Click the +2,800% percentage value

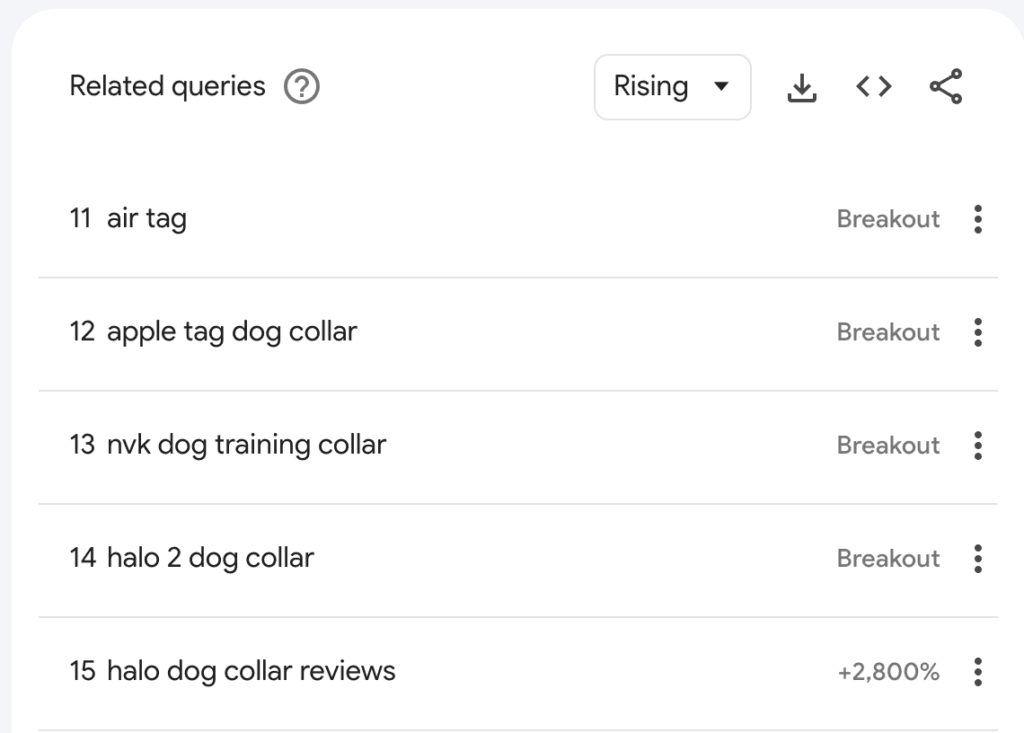click(889, 672)
